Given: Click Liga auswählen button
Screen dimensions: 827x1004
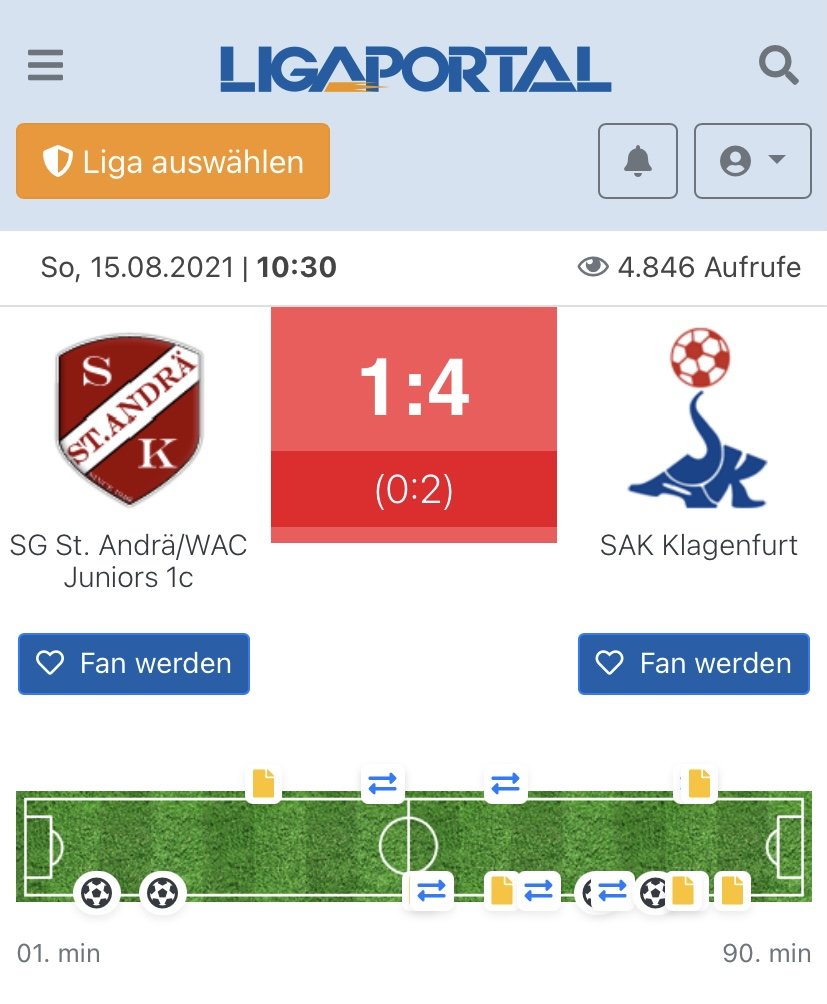Looking at the screenshot, I should (173, 161).
